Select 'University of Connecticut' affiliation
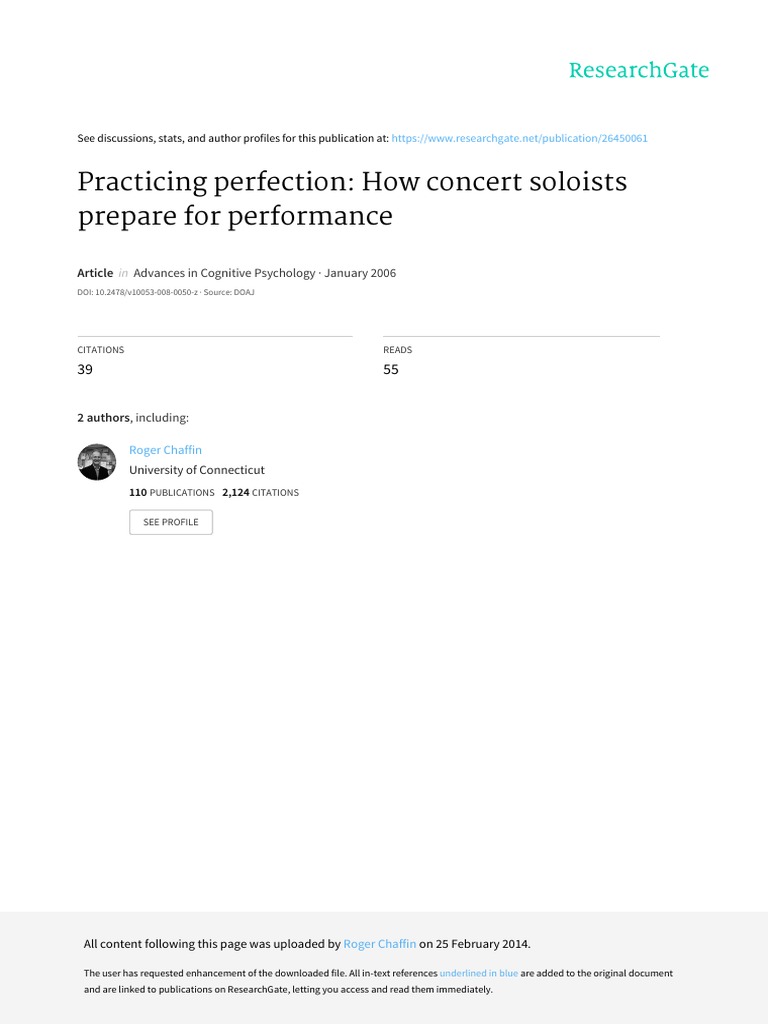The width and height of the screenshot is (768, 1024). (x=197, y=470)
